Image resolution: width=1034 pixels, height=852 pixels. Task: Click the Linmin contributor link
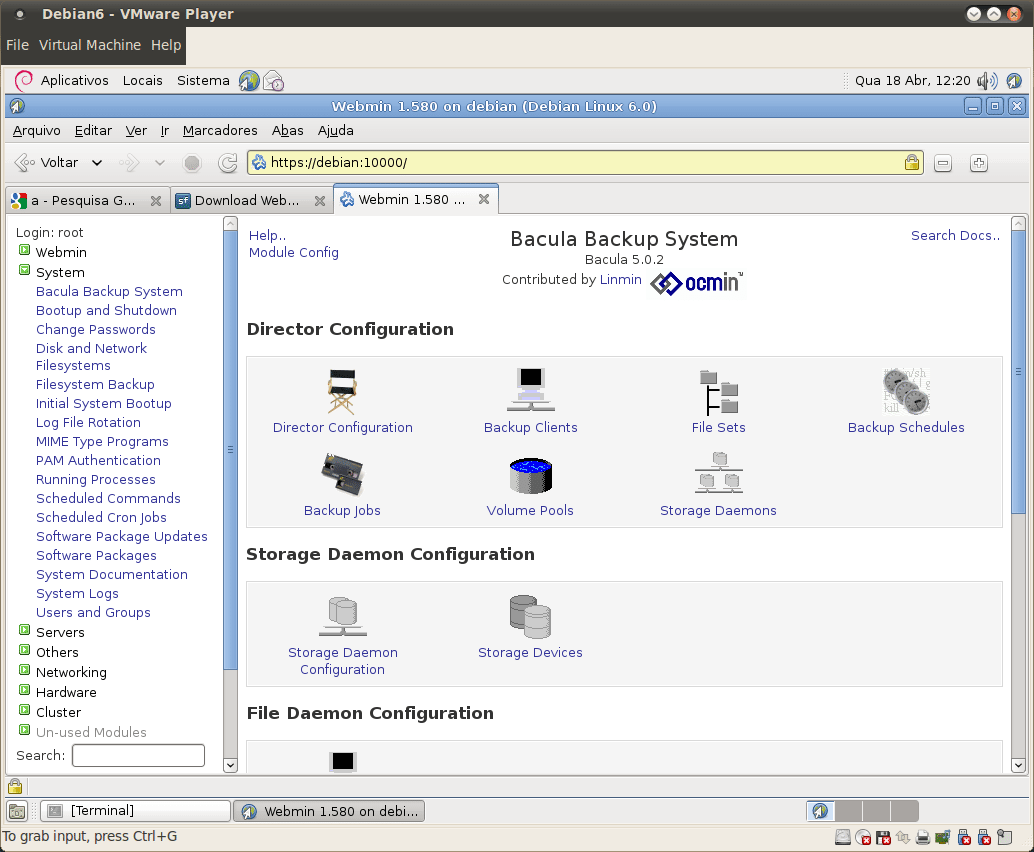(620, 280)
